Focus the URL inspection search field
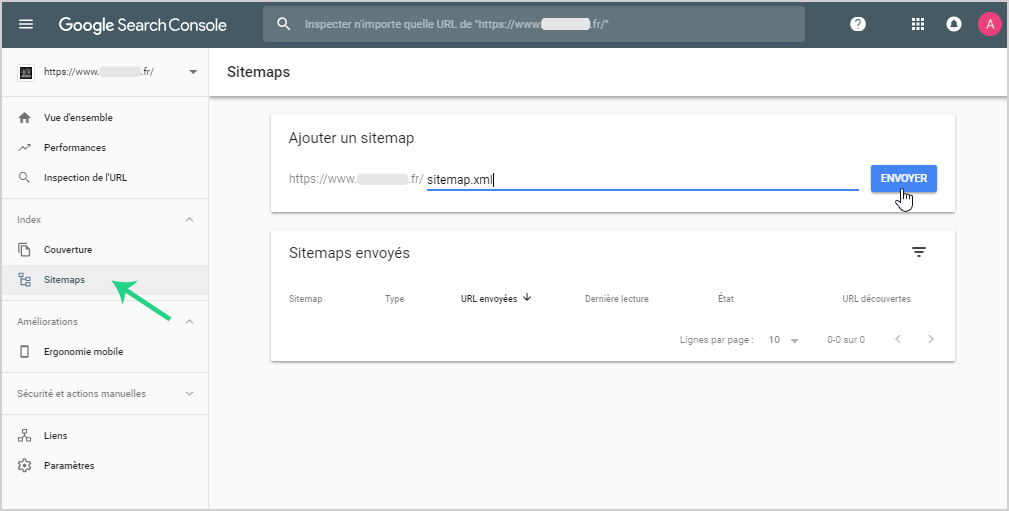 point(533,24)
